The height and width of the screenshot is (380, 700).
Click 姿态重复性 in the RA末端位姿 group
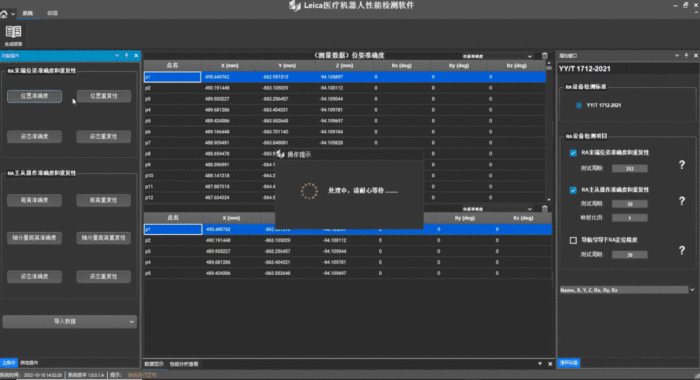tap(104, 137)
